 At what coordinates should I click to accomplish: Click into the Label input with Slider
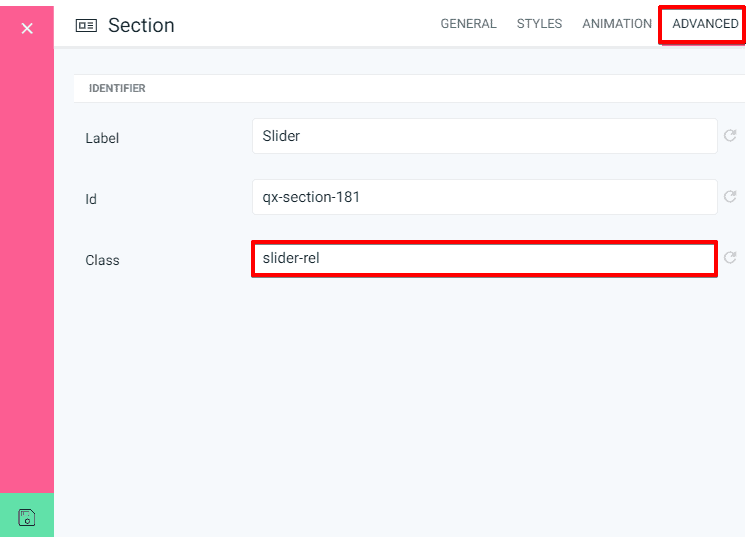point(484,136)
